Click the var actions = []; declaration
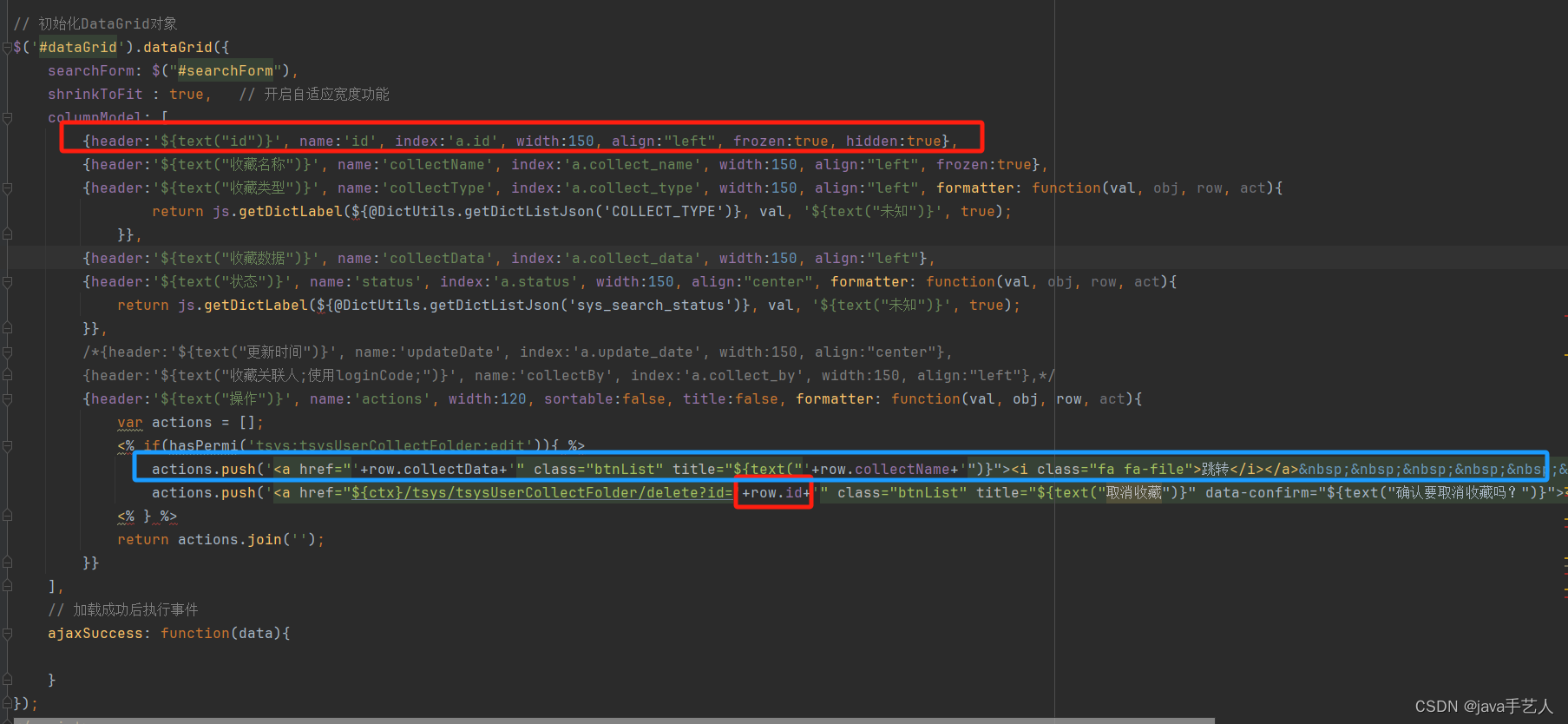1568x724 pixels. pos(191,422)
